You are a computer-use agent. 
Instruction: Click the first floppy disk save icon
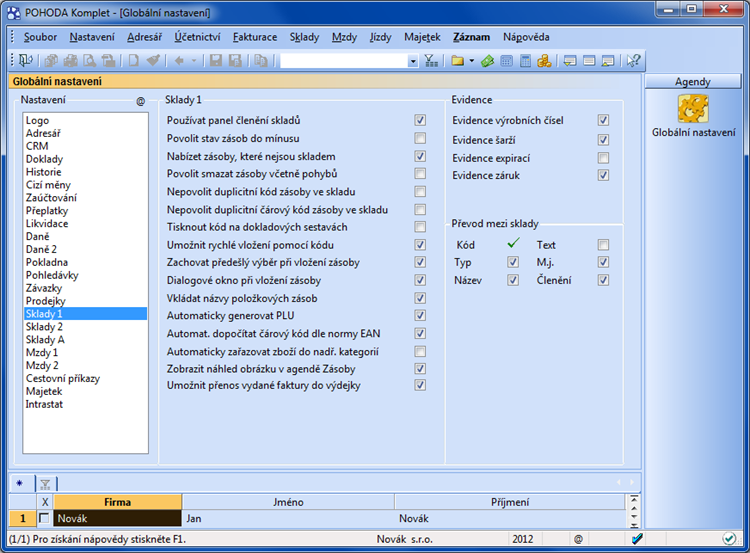tap(216, 60)
